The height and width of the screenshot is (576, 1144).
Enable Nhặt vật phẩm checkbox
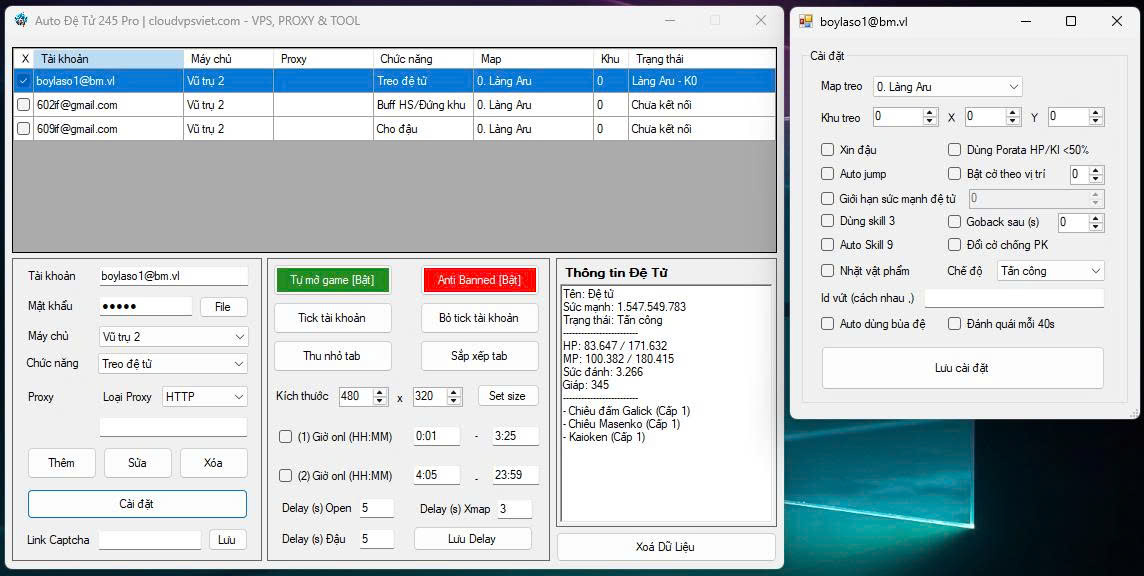tap(827, 271)
